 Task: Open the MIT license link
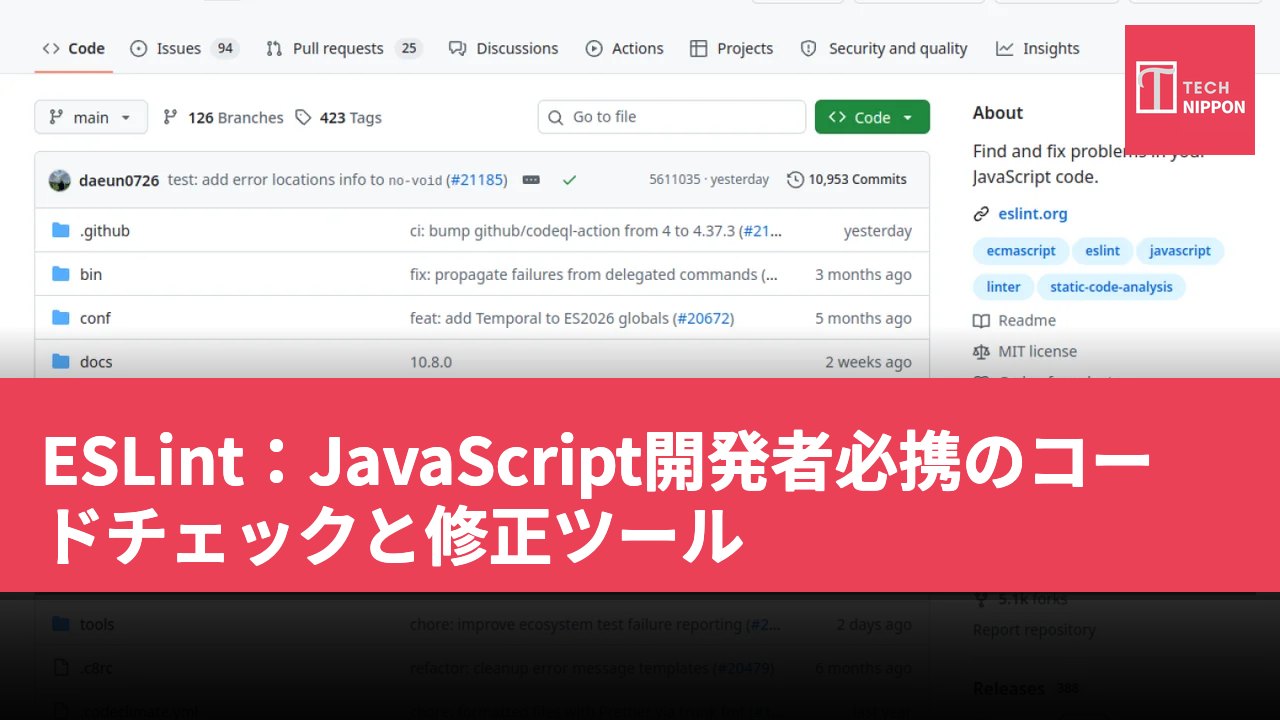[x=1038, y=351]
